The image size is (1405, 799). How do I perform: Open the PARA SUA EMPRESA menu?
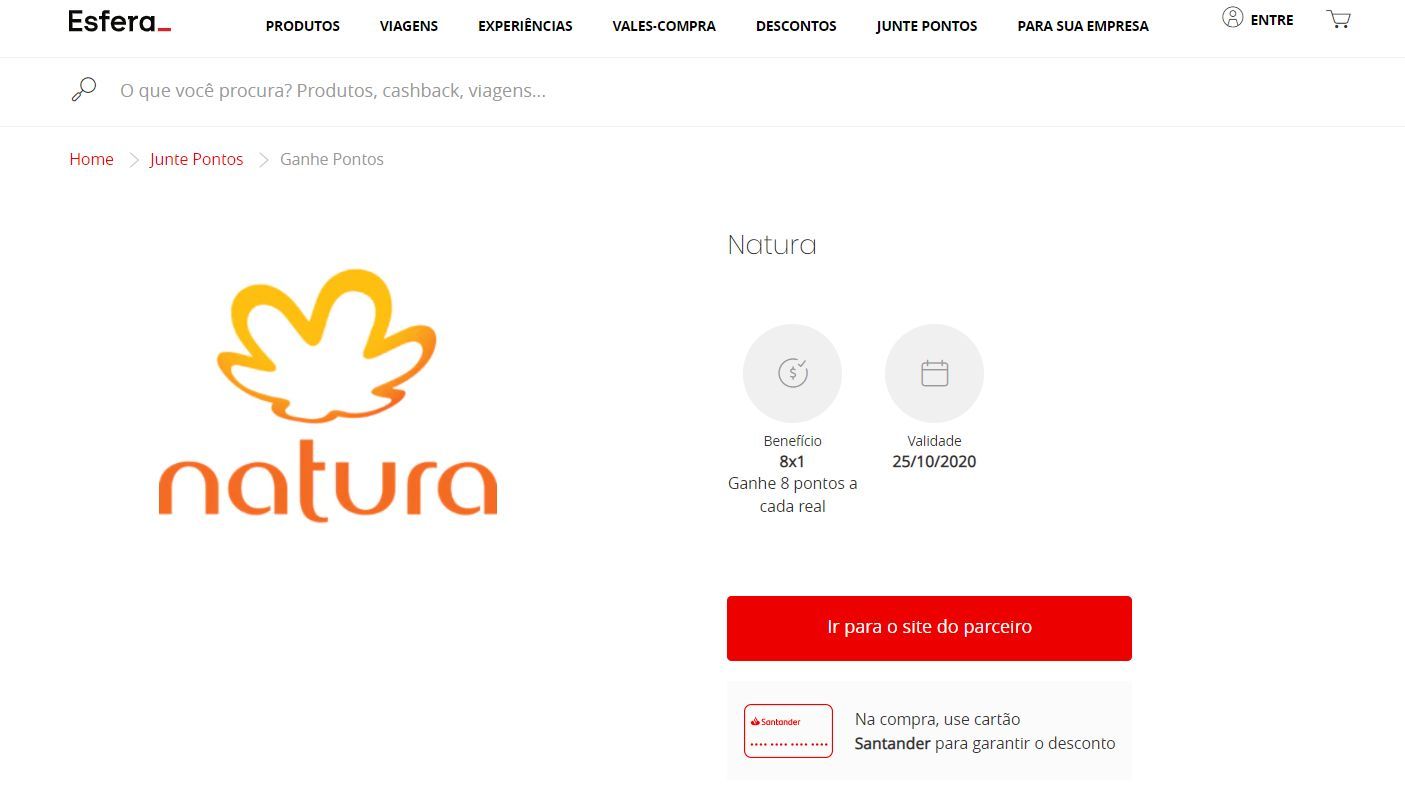coord(1083,26)
